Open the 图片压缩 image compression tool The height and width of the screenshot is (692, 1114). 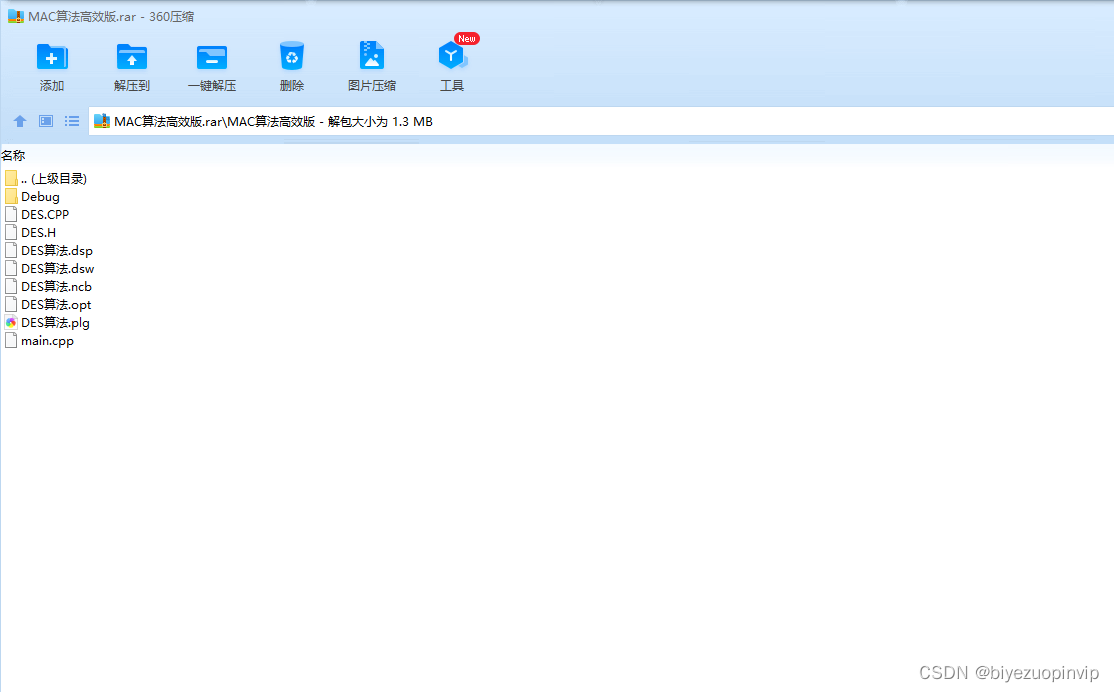pos(372,55)
